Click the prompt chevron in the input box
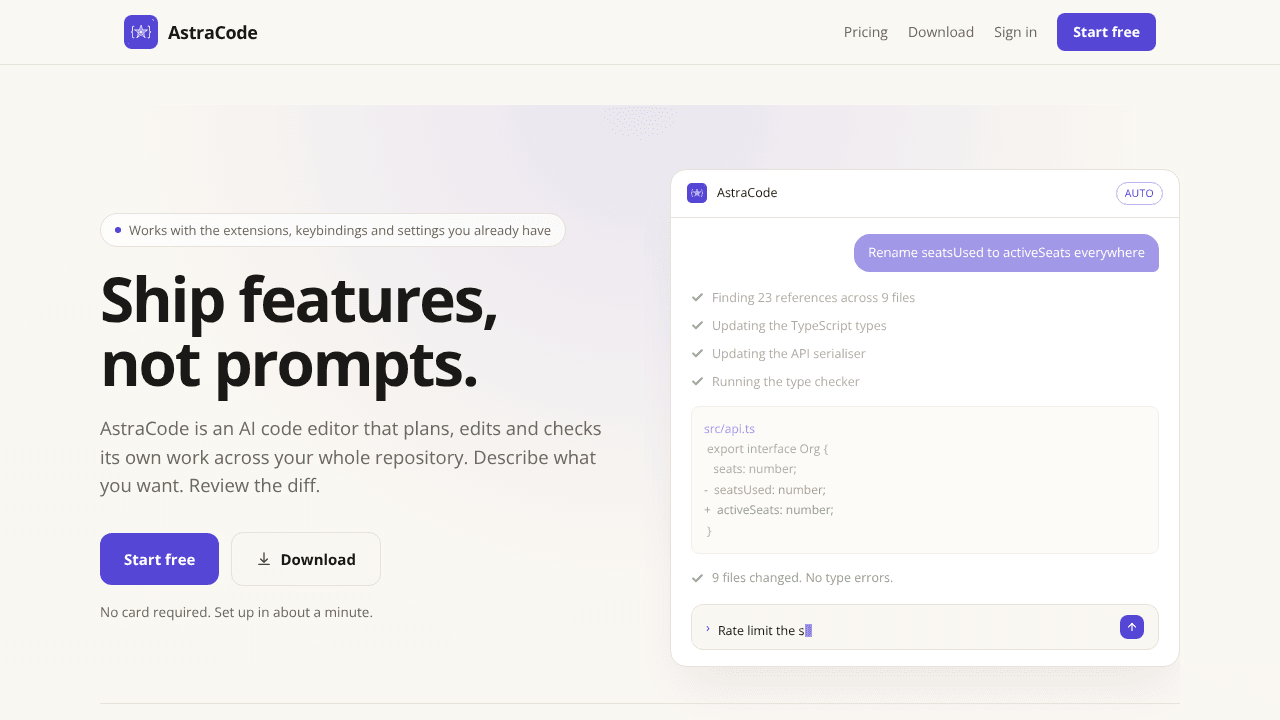The width and height of the screenshot is (1280, 720). coord(708,629)
